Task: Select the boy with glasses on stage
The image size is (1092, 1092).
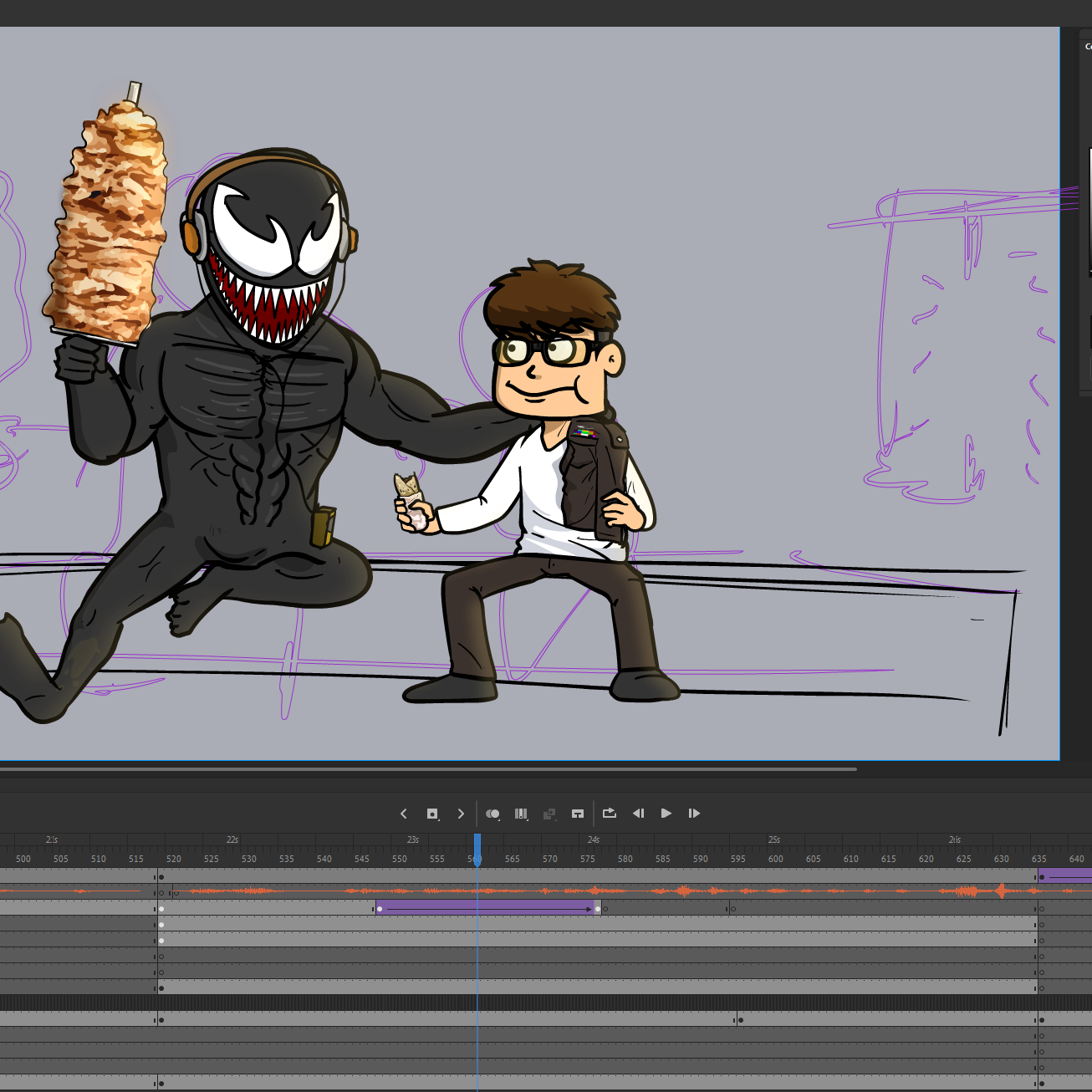Action: click(552, 468)
